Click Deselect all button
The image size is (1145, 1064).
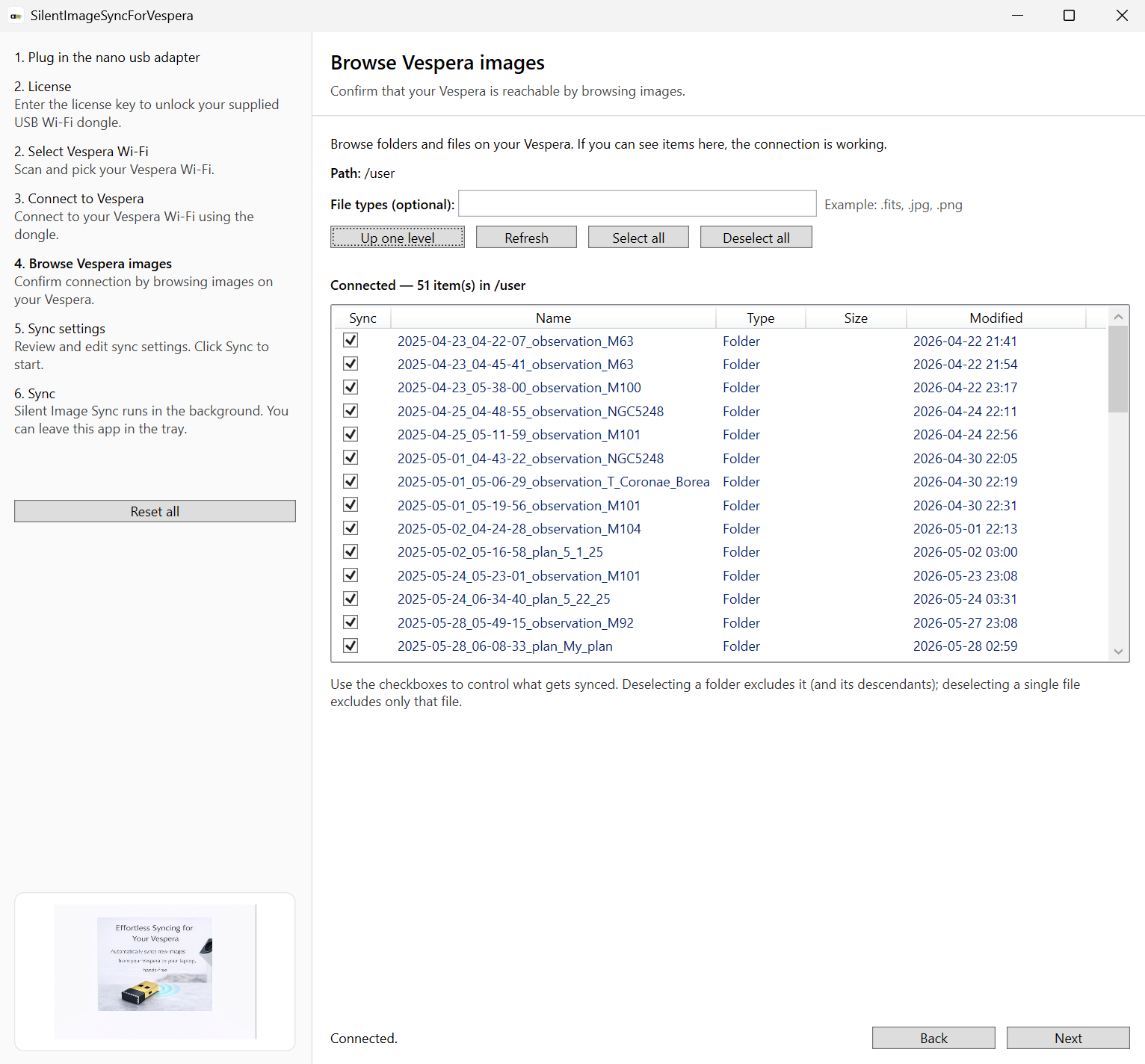[756, 238]
